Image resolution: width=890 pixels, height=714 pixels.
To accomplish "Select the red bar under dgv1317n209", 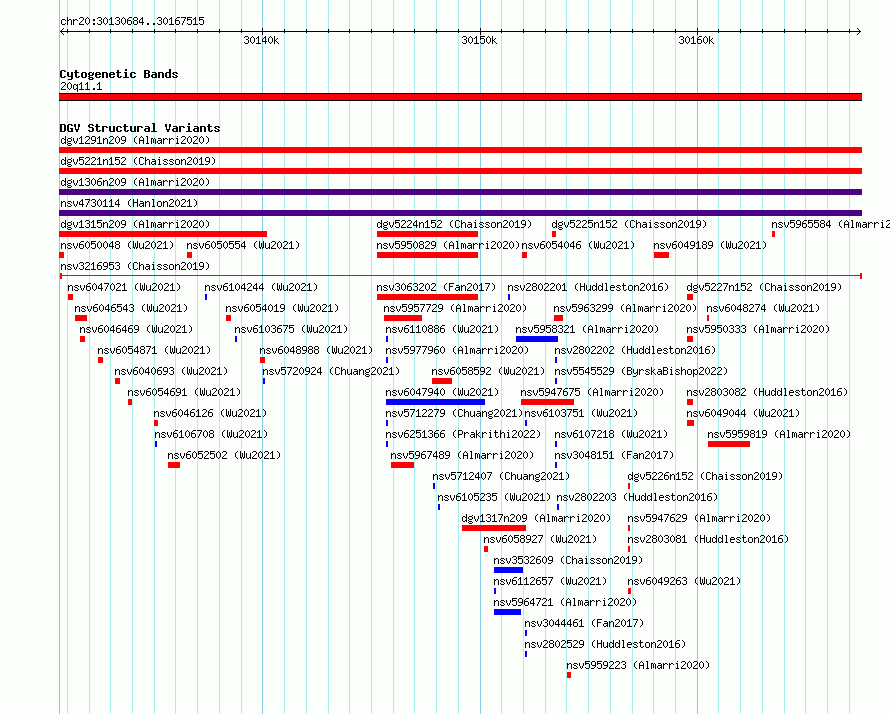I will tap(494, 528).
